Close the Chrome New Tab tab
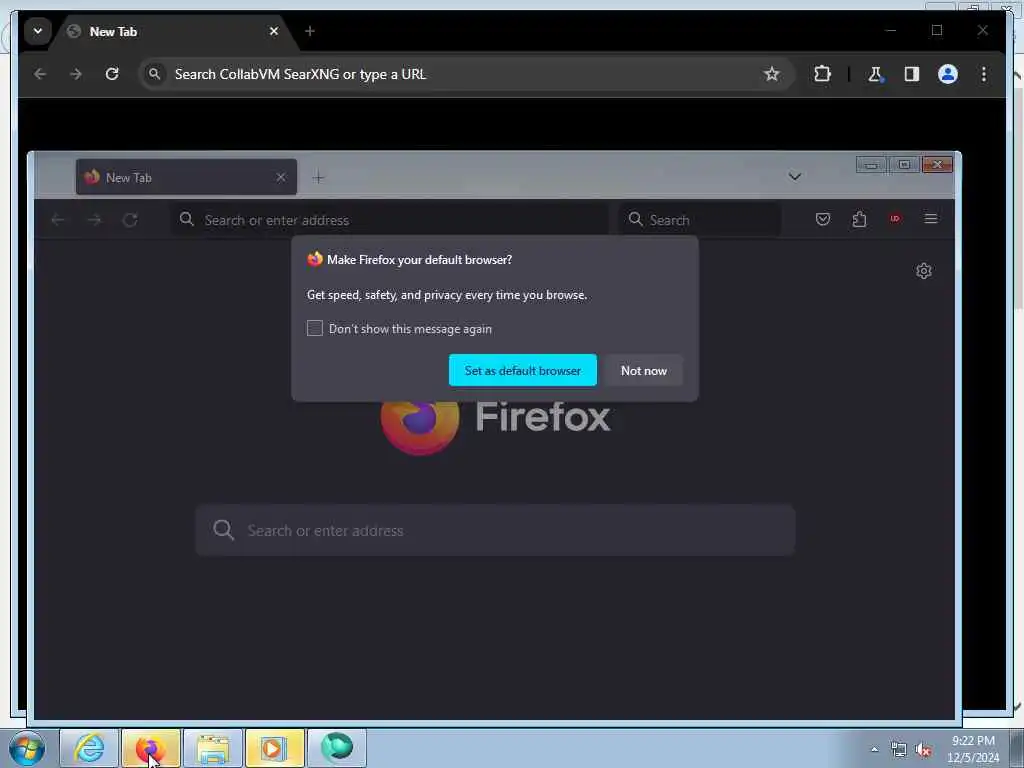 [274, 31]
